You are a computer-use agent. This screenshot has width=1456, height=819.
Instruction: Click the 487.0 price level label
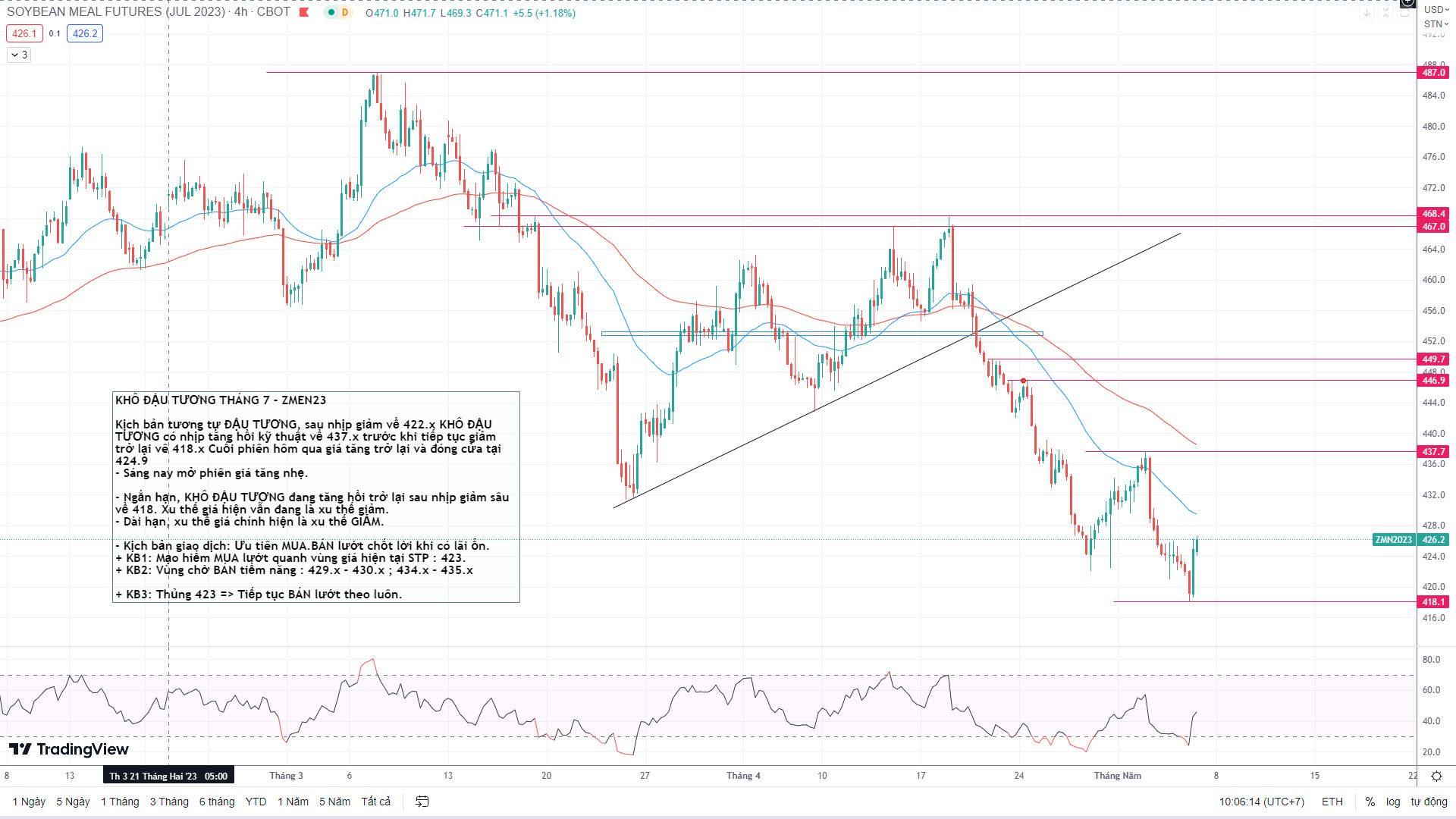point(1433,73)
